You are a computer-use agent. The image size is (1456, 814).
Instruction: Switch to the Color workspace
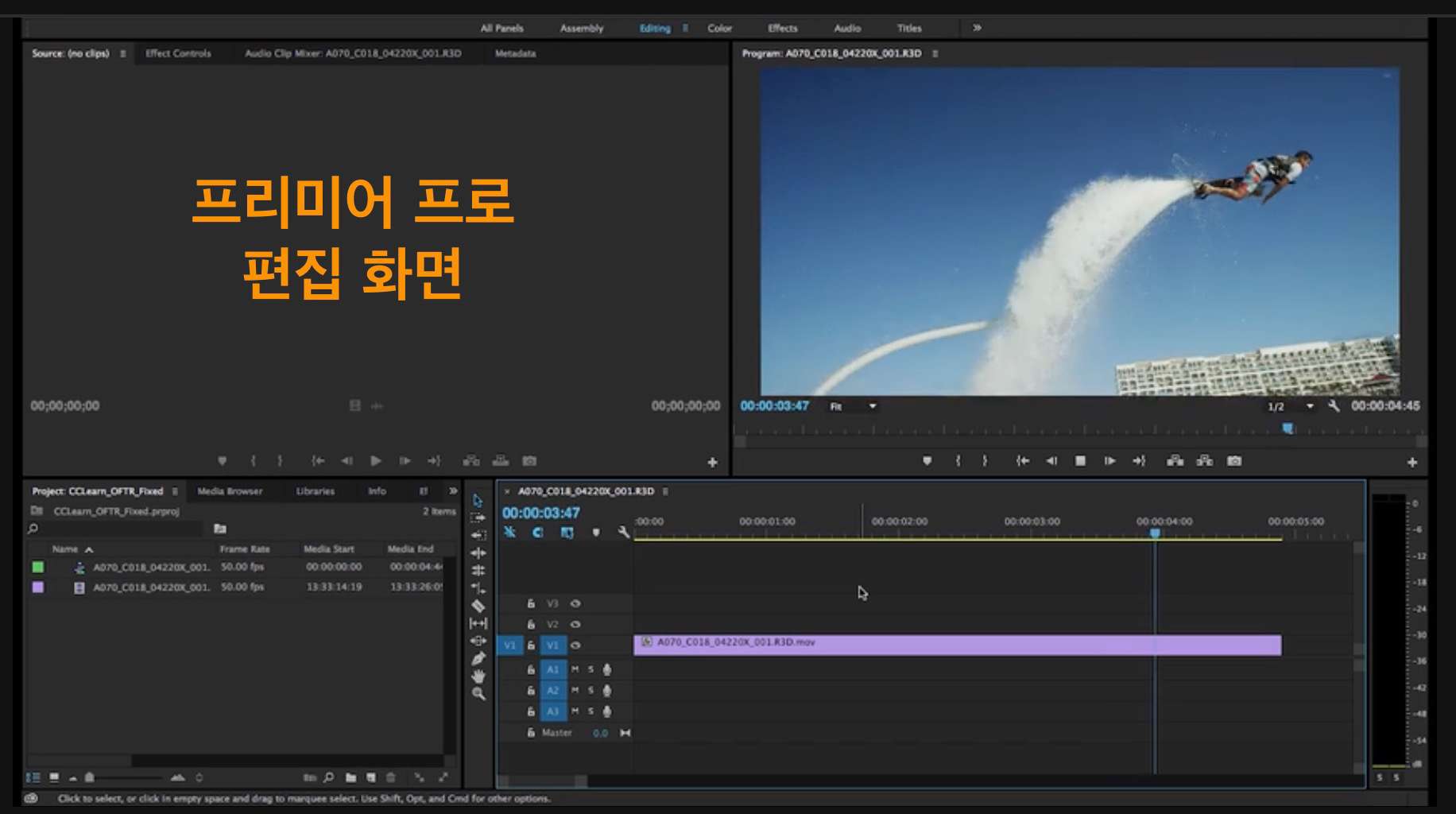[x=720, y=28]
